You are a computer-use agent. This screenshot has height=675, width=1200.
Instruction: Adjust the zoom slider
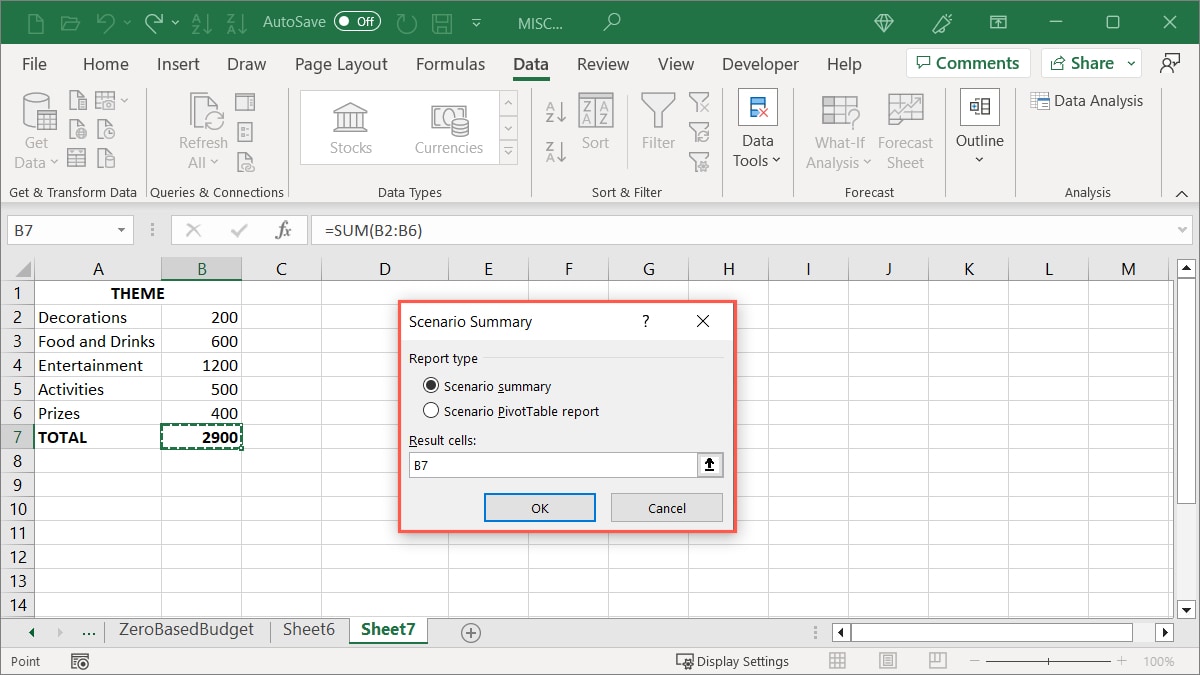(1049, 660)
